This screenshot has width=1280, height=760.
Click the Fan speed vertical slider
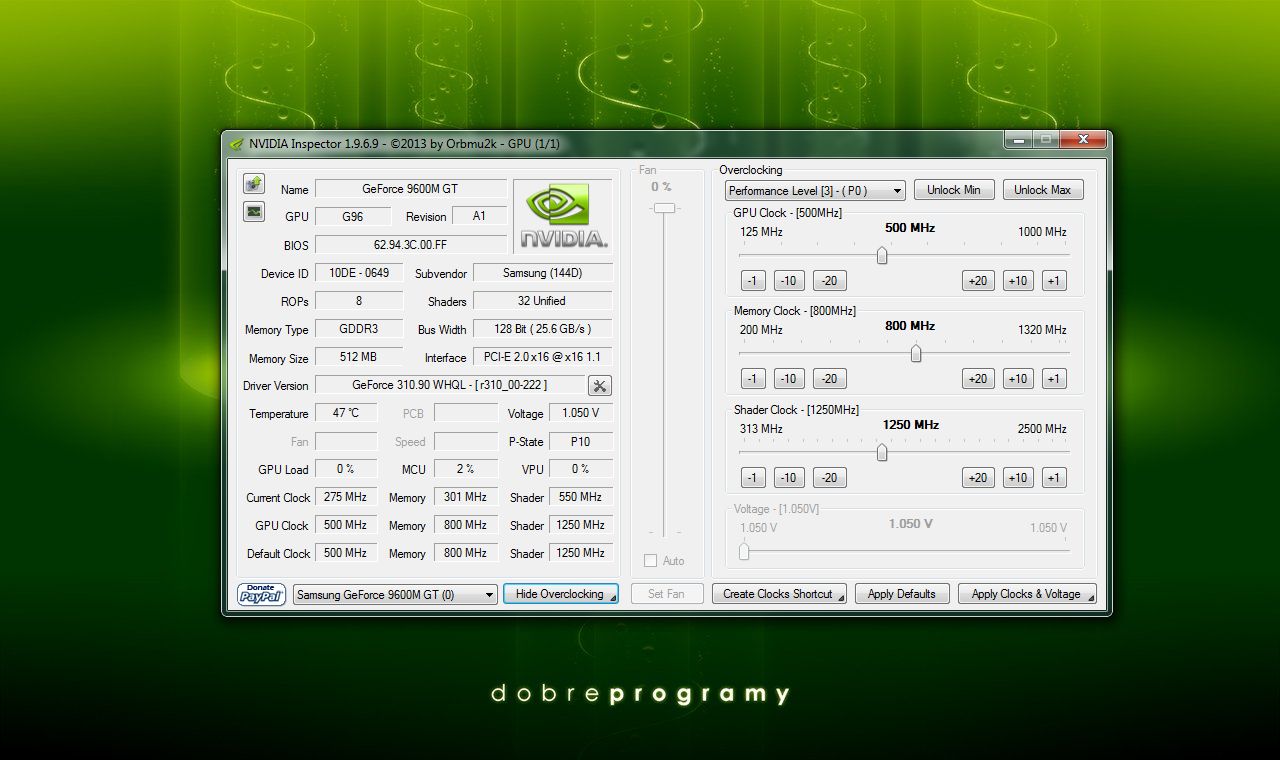(x=664, y=208)
